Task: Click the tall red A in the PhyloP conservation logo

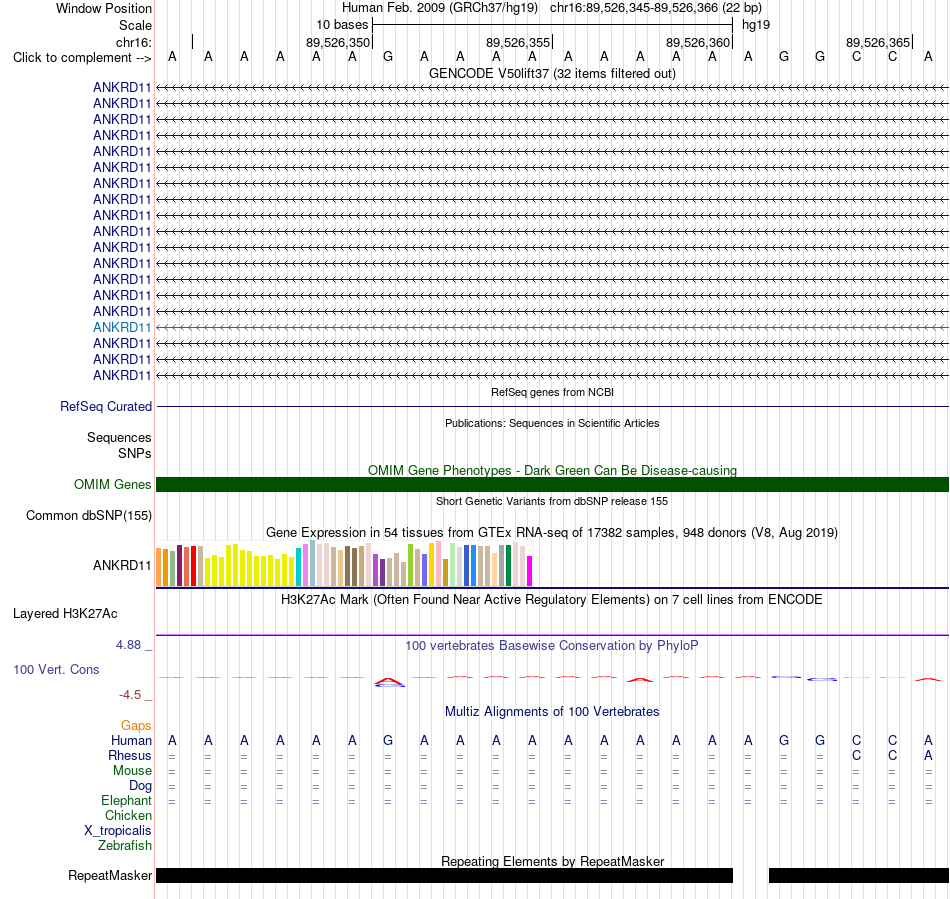Action: click(388, 682)
